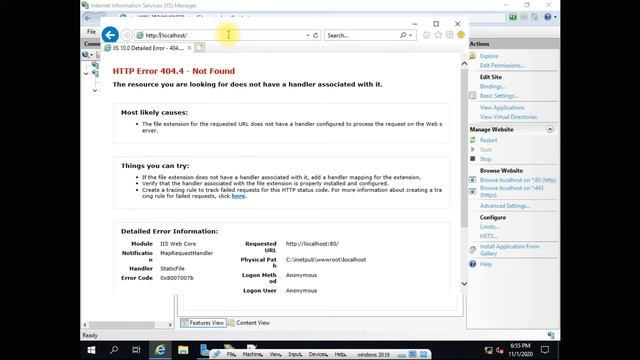Open the VirtualBox Devices menu
Image resolution: width=640 pixels, height=360 pixels.
tap(318, 354)
